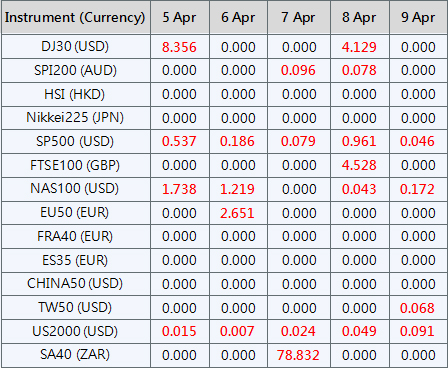Click the 0.096 value on 7 Apr
The image size is (448, 368).
click(x=299, y=70)
